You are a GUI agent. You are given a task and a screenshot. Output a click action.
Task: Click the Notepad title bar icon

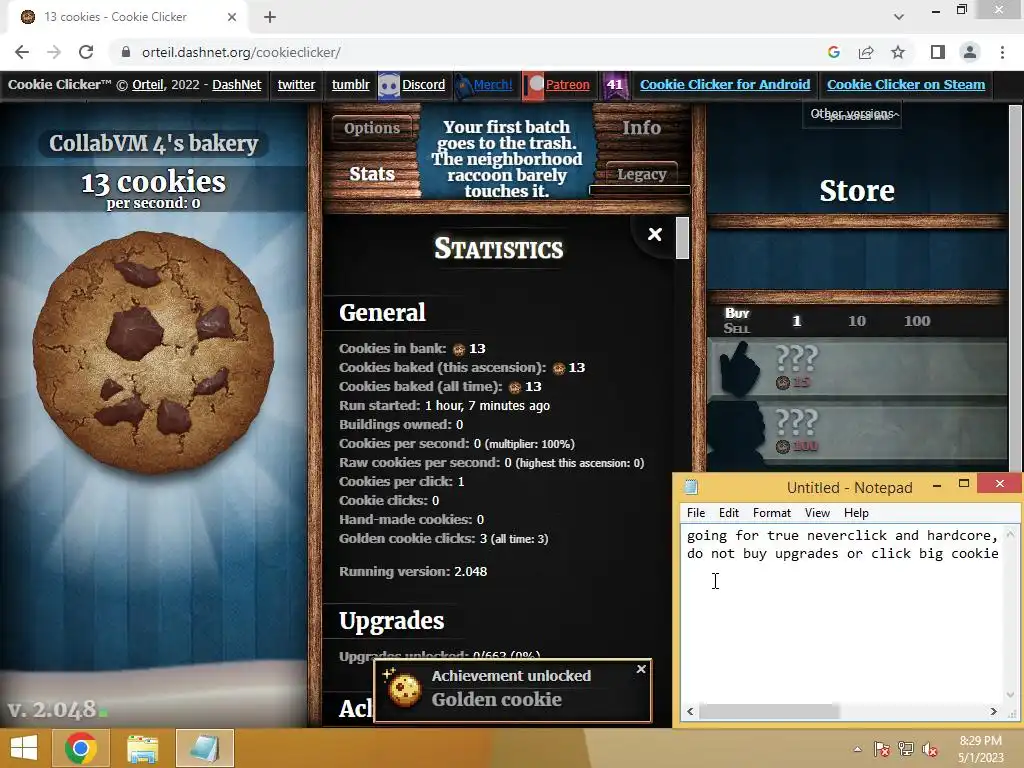pos(691,487)
